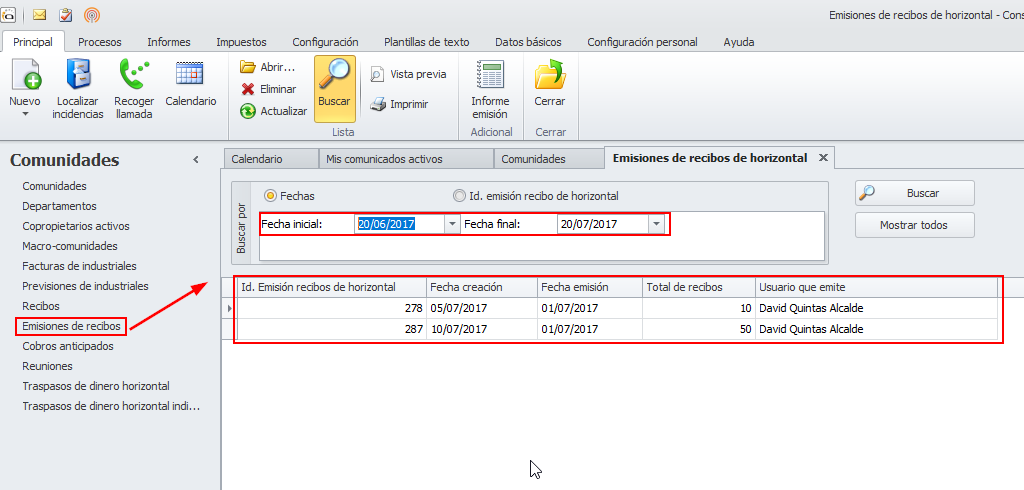
Task: Select Traspasos de dinero horizontal indi… in sidebar
Action: pos(110,406)
